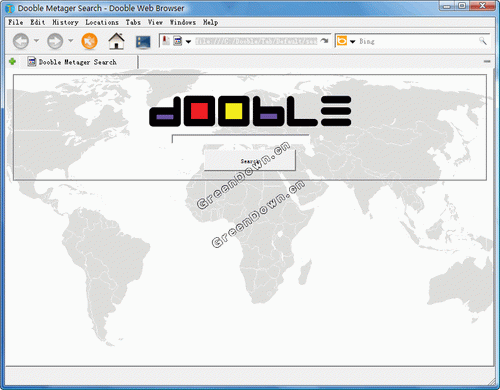Open the History menu
Screen dimensions: 500x390
point(65,22)
